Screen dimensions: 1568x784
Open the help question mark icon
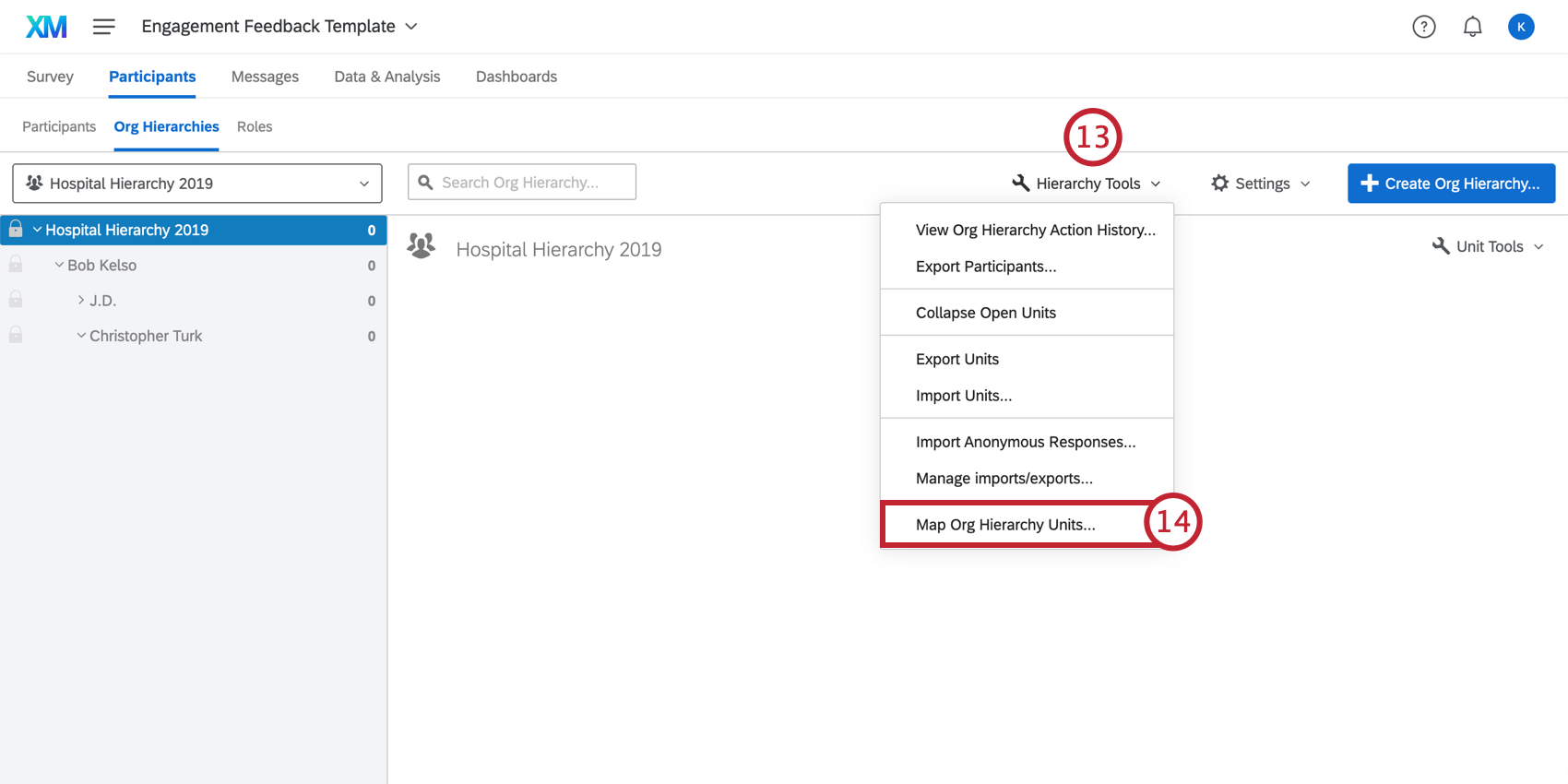[x=1424, y=27]
